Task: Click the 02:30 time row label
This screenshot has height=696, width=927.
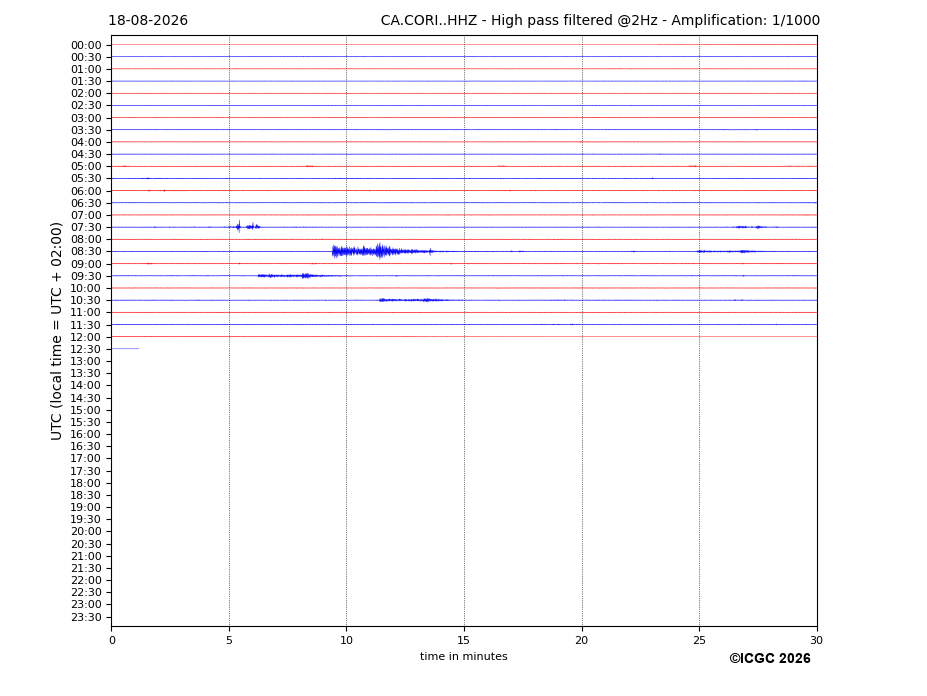Action: coord(86,106)
